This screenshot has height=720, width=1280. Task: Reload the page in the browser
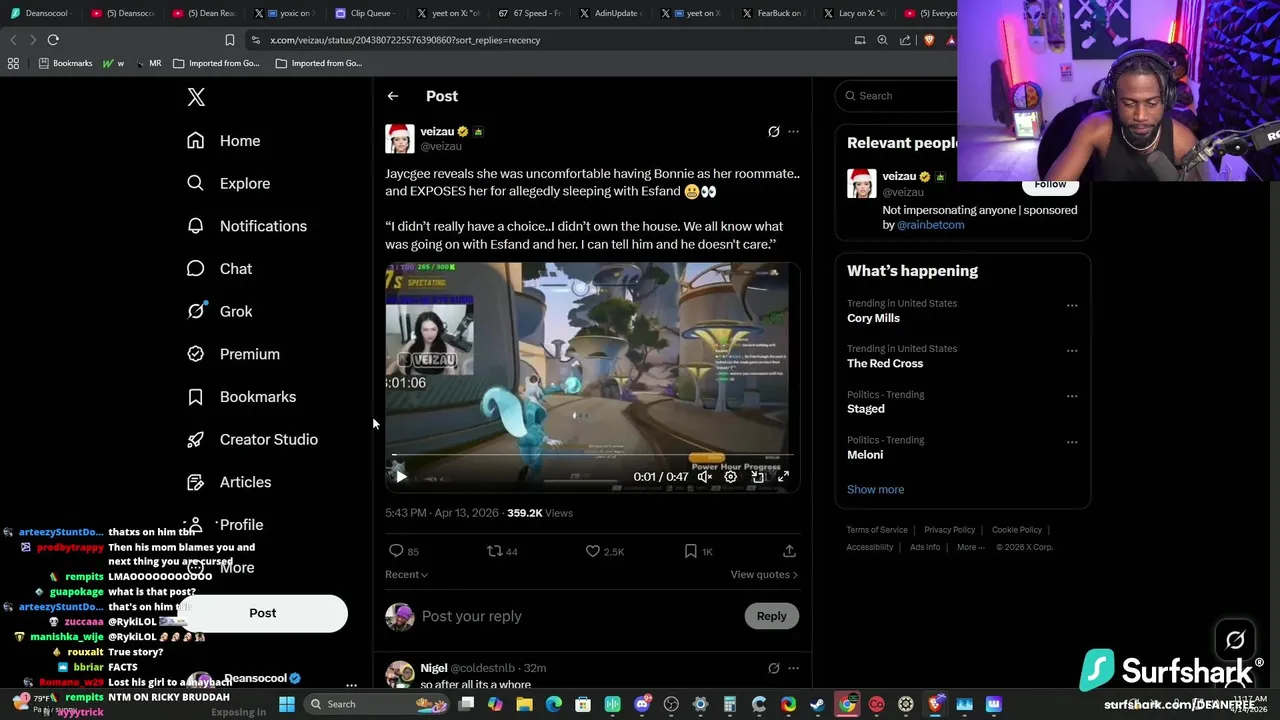click(x=53, y=40)
